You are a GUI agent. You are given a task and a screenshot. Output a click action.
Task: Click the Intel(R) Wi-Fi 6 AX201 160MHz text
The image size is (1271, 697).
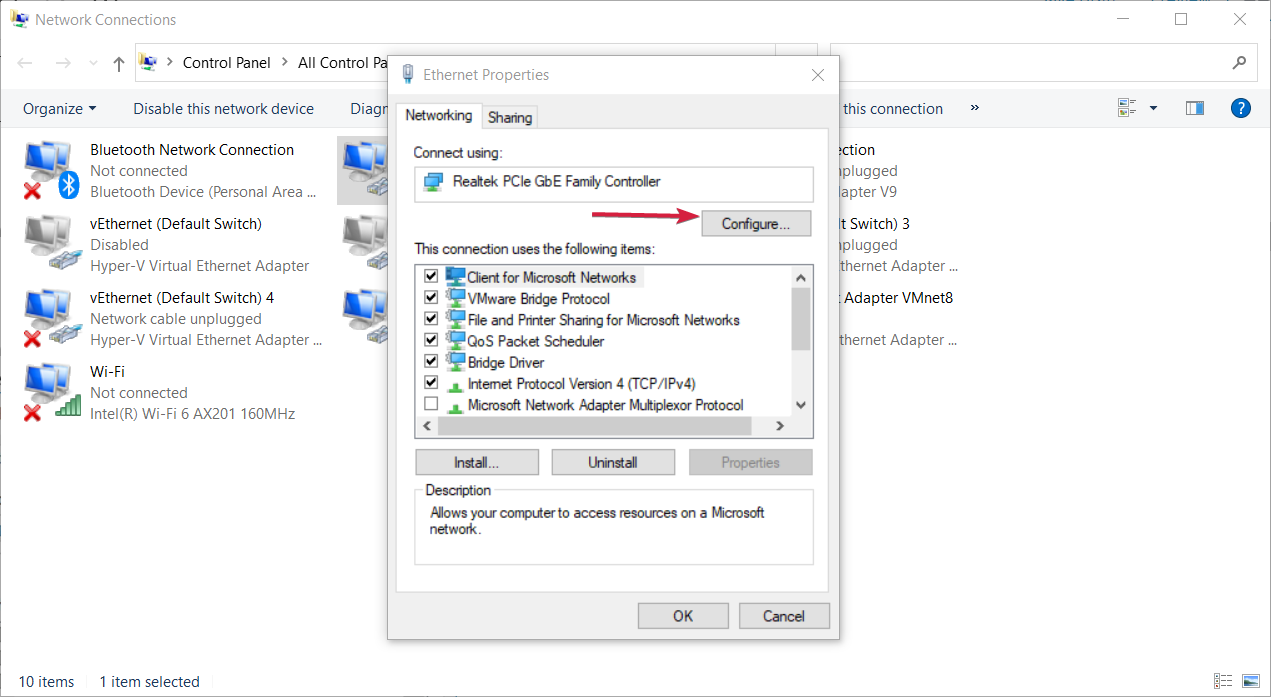(x=193, y=414)
